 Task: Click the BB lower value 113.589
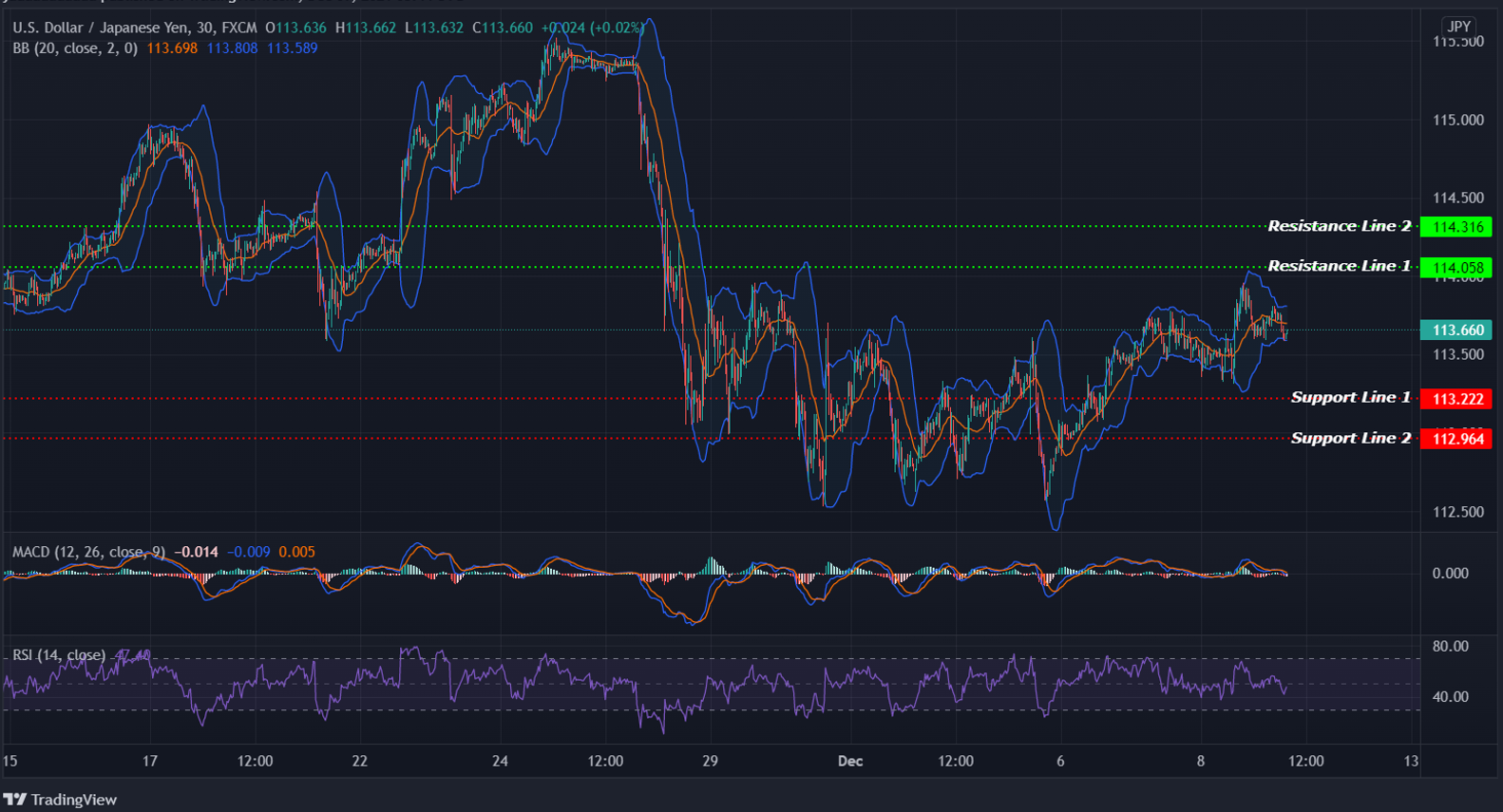pyautogui.click(x=293, y=47)
